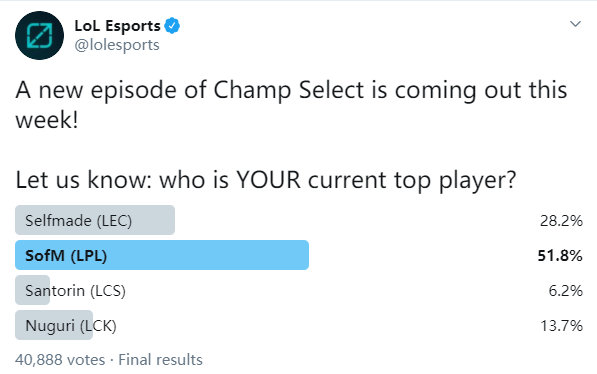Viewport: 597px width, 374px height.
Task: Expand the tweet options chevron
Action: (x=575, y=24)
